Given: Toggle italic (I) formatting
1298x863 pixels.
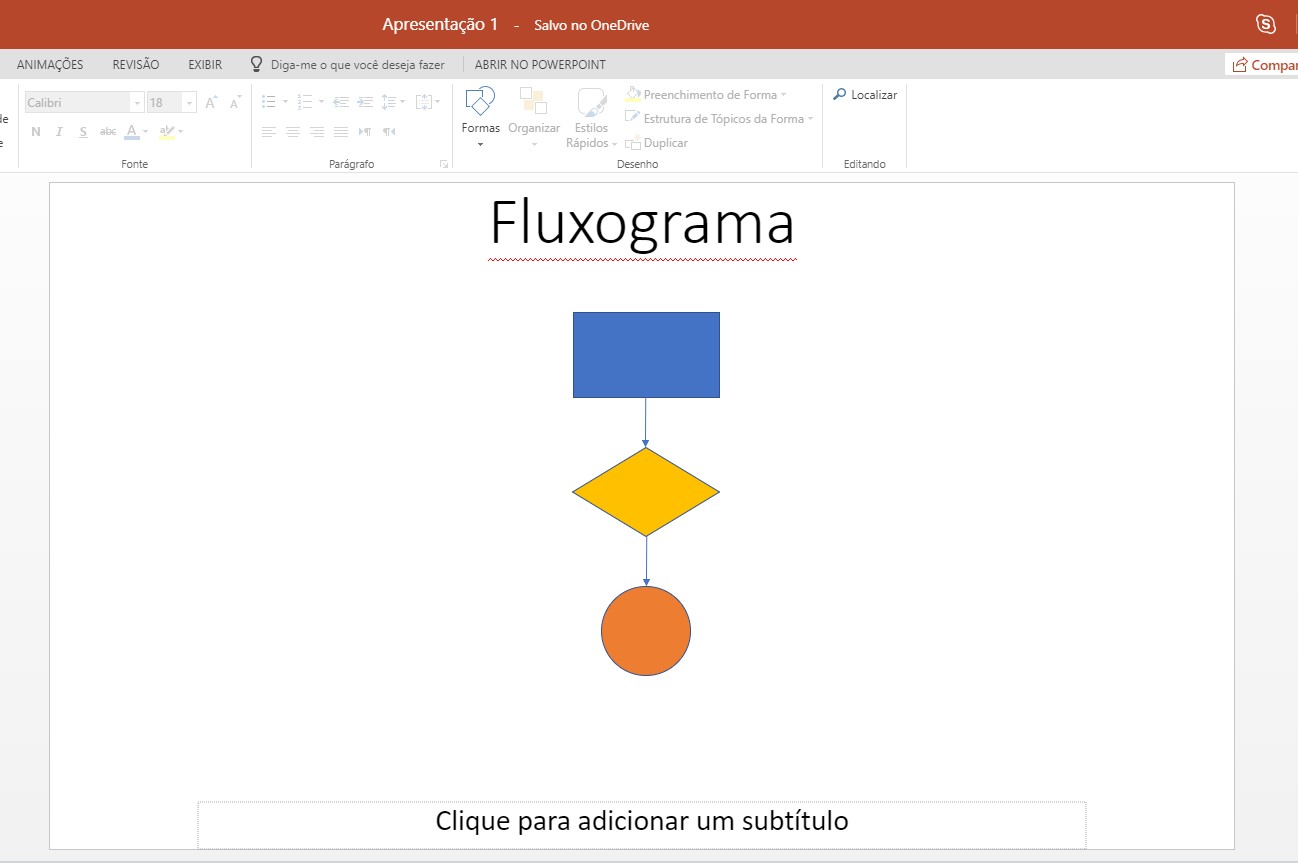Looking at the screenshot, I should tap(59, 132).
